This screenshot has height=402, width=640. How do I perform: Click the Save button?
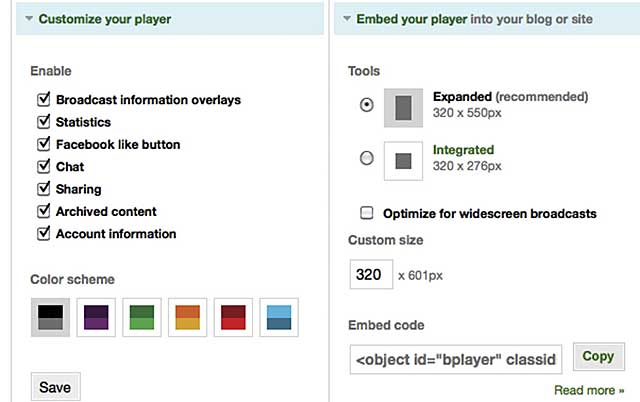(56, 387)
